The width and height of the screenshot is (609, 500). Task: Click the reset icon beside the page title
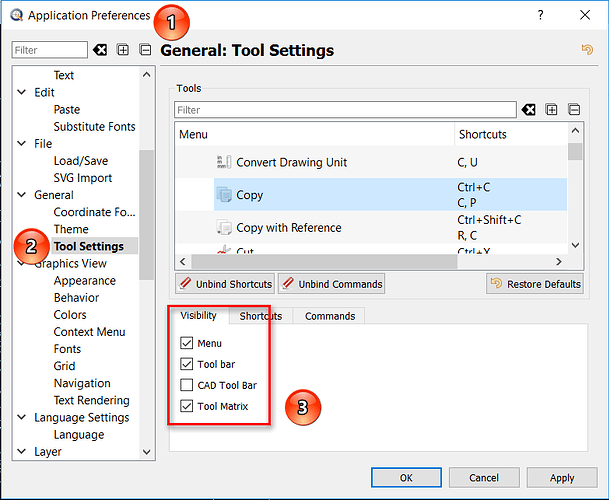[586, 49]
